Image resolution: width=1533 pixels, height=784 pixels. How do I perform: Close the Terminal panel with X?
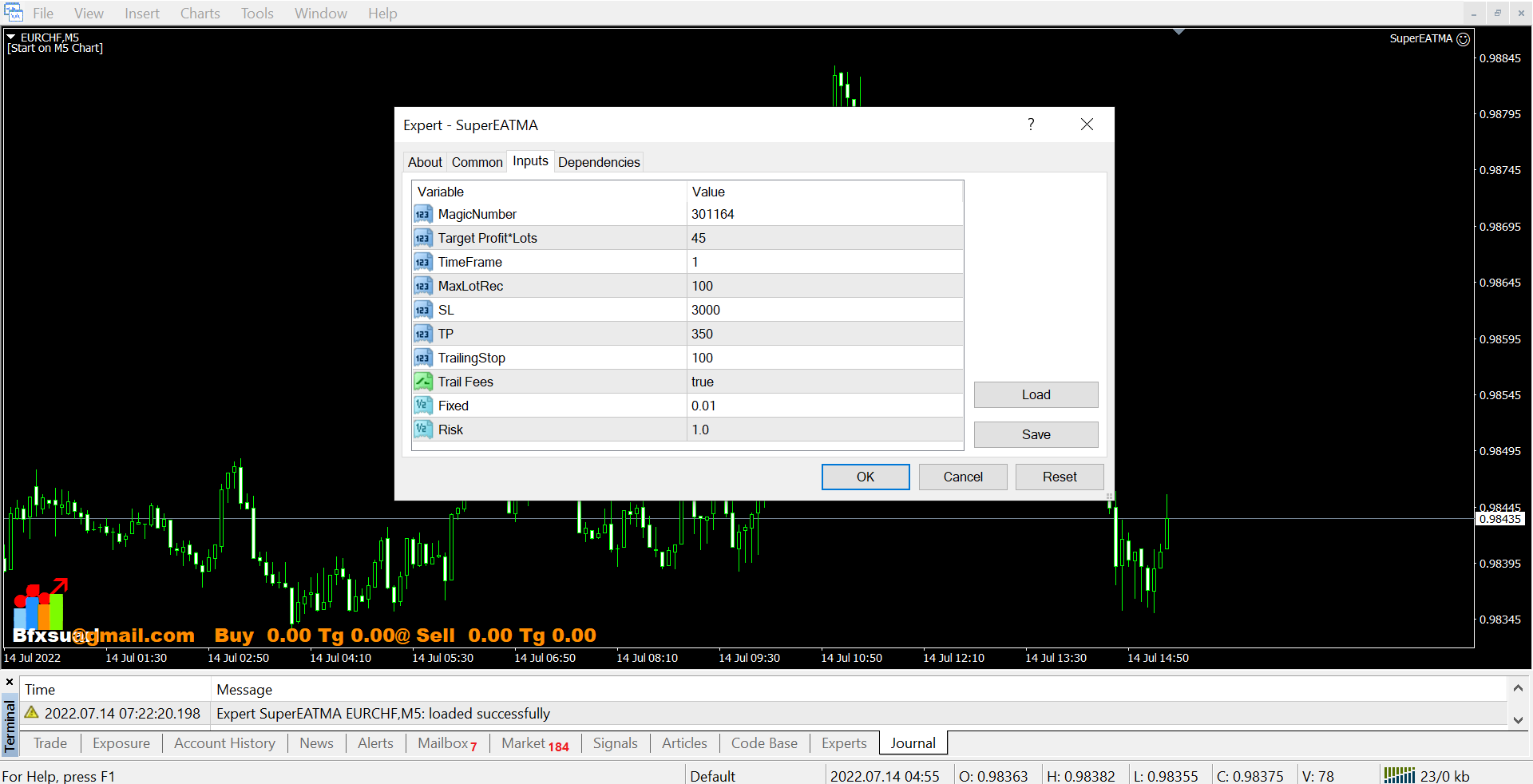[10, 682]
